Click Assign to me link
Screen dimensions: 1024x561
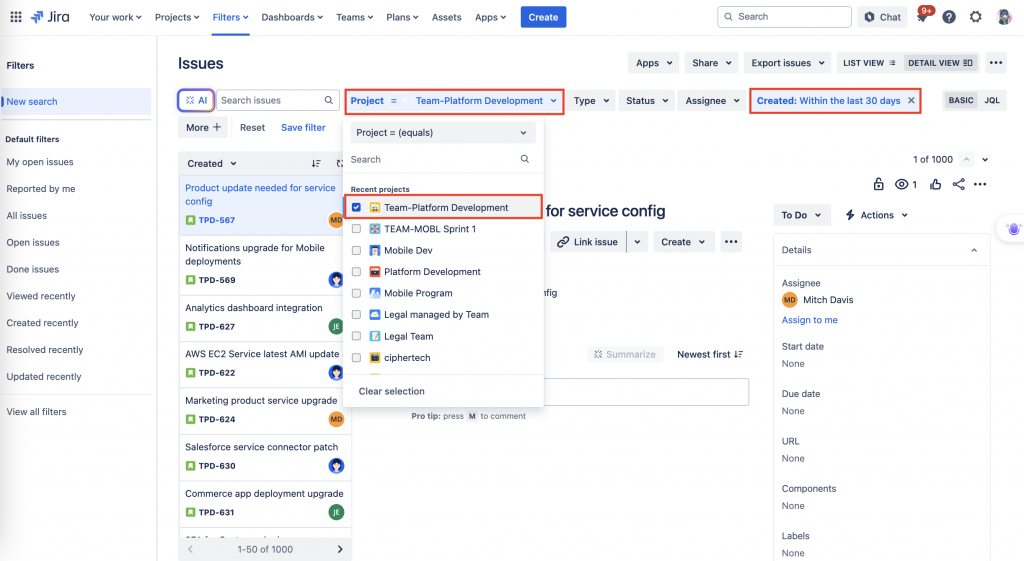[809, 320]
